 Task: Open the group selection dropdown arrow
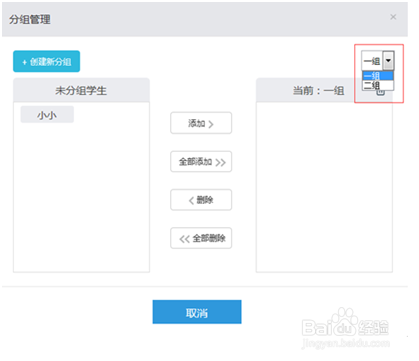click(388, 61)
